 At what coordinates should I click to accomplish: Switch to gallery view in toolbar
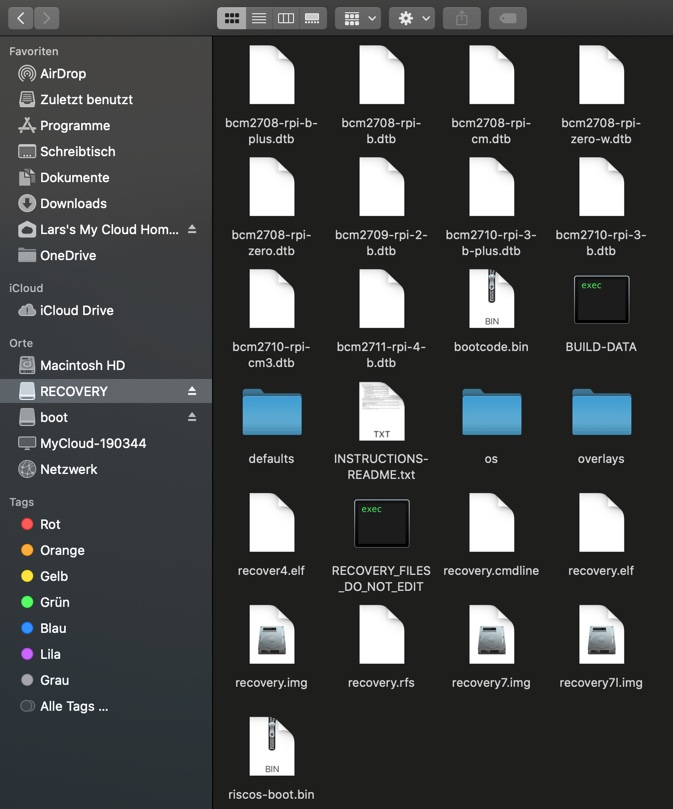point(312,18)
